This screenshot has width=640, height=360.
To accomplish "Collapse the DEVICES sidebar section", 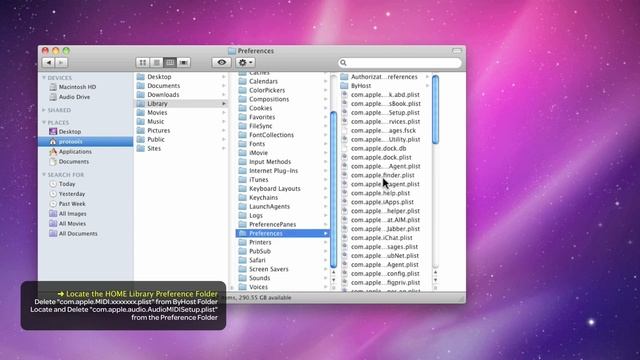I will (x=44, y=78).
